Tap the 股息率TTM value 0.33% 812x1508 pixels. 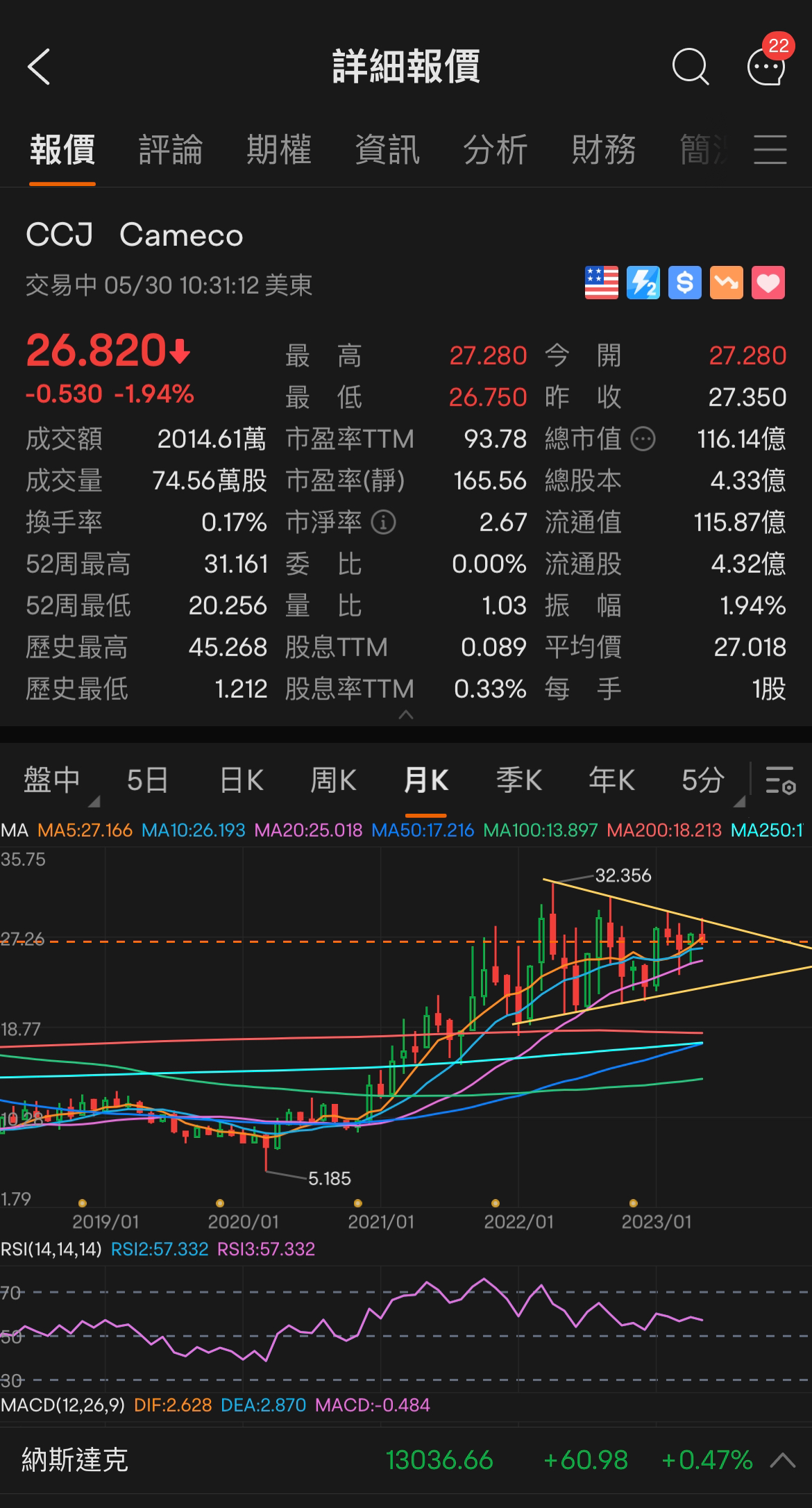[490, 689]
